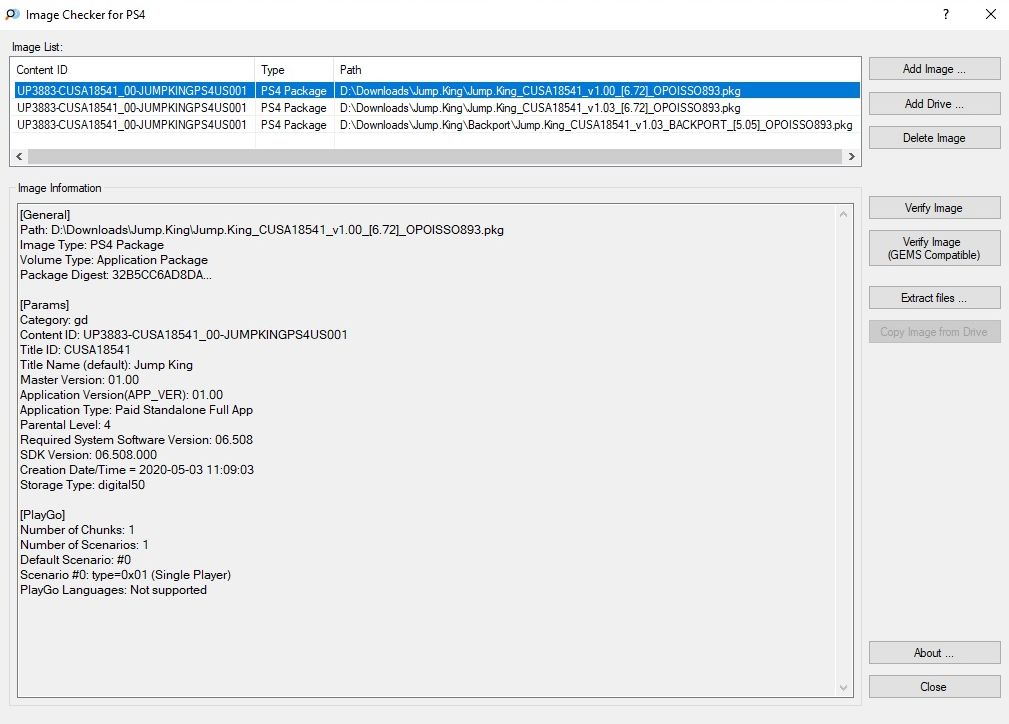Click the PlayGo Languages: Not supported line
Viewport: 1009px width, 724px height.
[113, 590]
